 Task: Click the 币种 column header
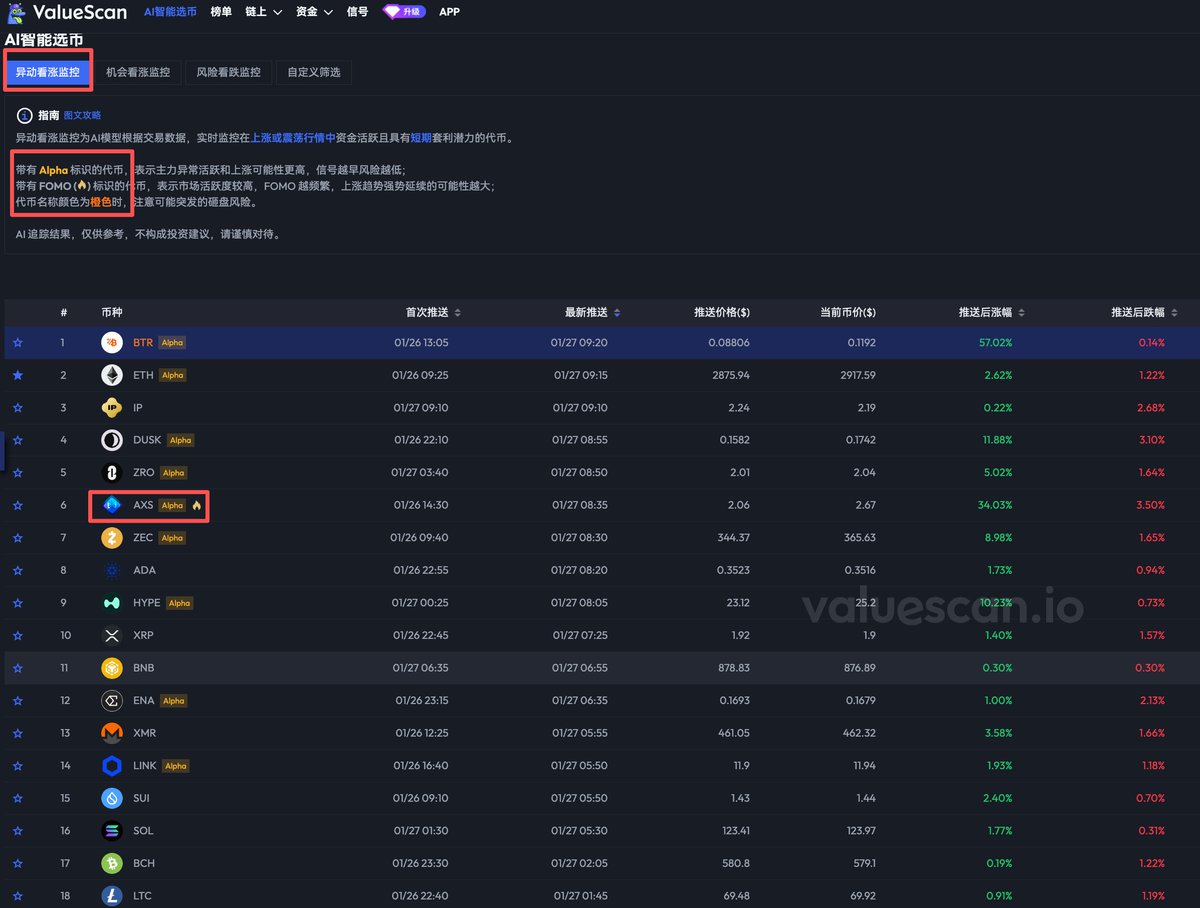coord(111,312)
